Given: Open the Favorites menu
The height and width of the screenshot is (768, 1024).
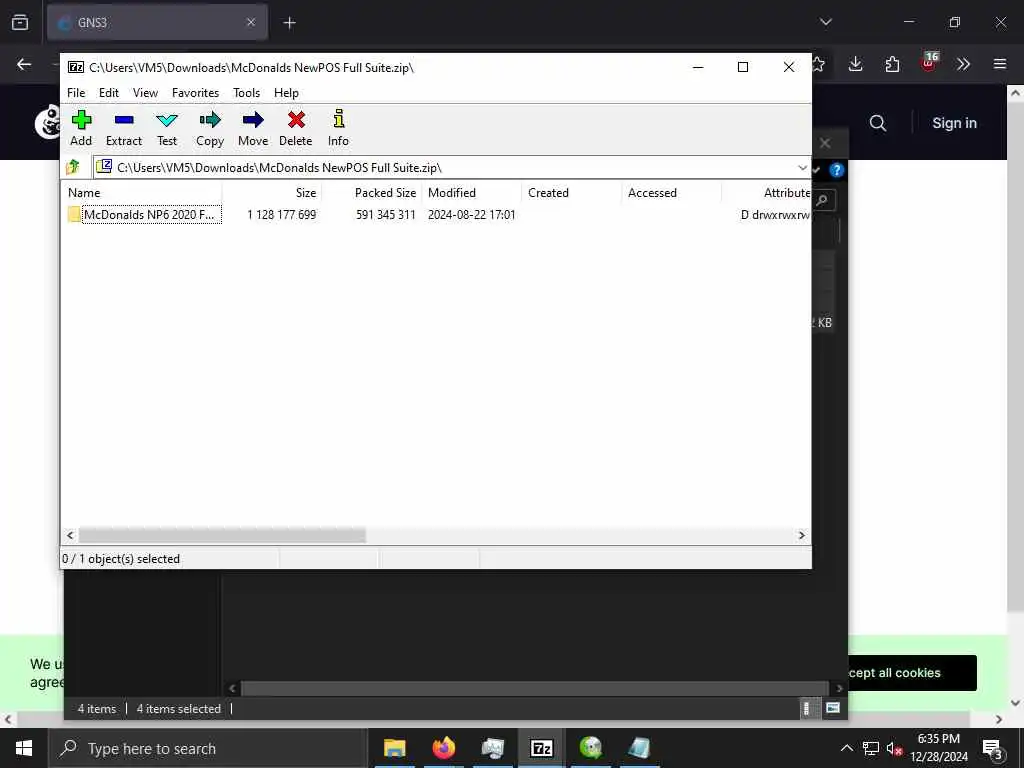Looking at the screenshot, I should pos(195,93).
